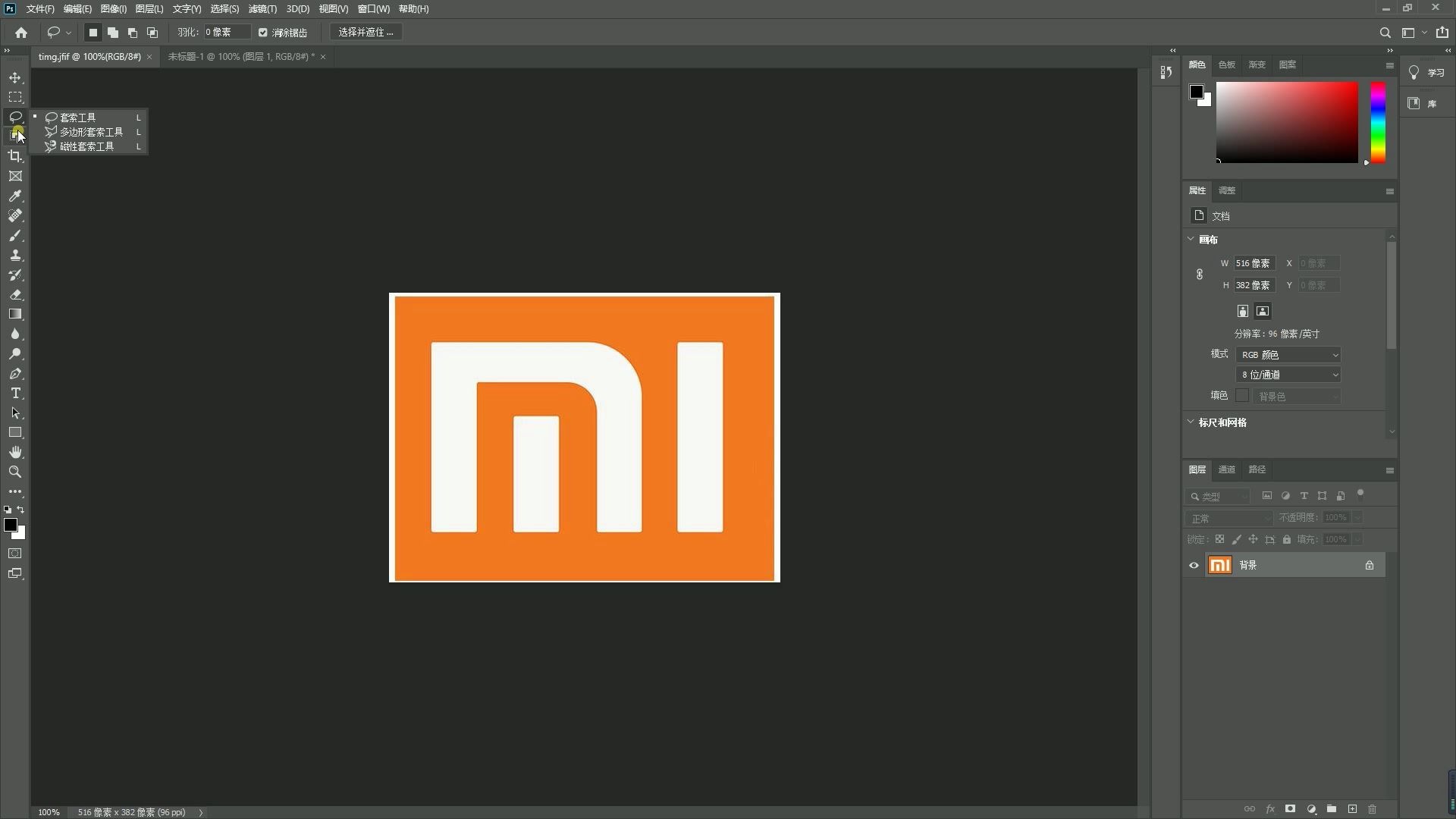Viewport: 1456px width, 819px height.
Task: Select the Horizontal Type tool
Action: pos(15,393)
